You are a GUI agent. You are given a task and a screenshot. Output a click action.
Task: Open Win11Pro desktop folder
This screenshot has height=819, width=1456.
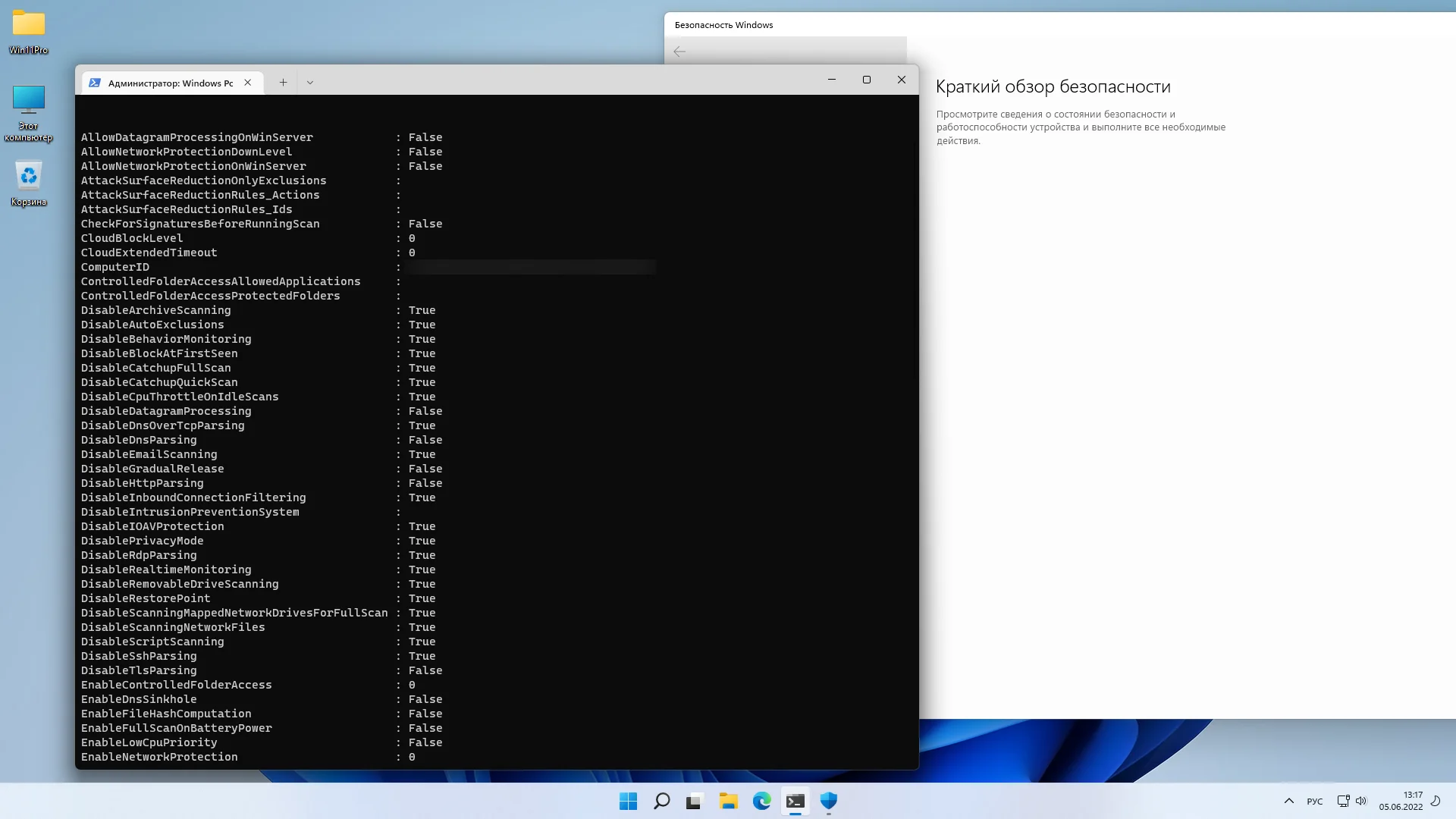(x=29, y=32)
